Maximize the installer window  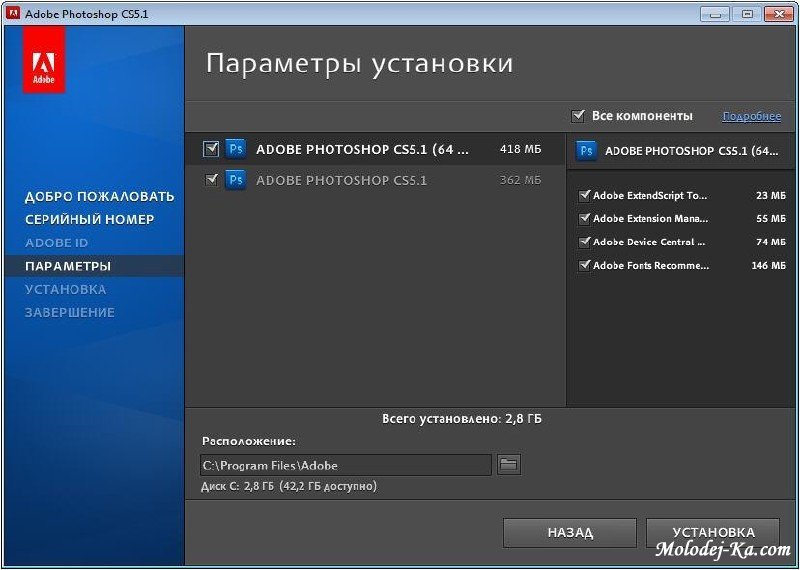(747, 14)
